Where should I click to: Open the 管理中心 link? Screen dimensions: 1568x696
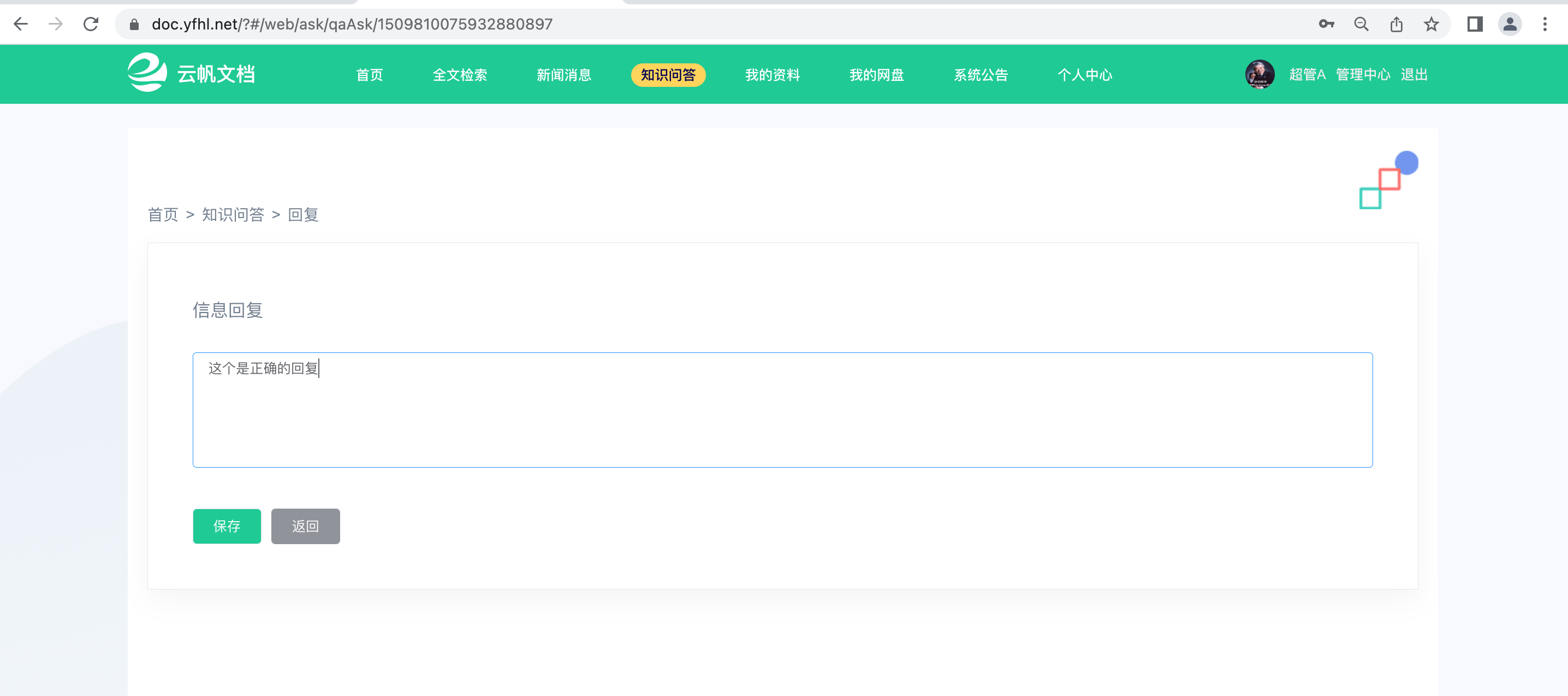pyautogui.click(x=1363, y=75)
